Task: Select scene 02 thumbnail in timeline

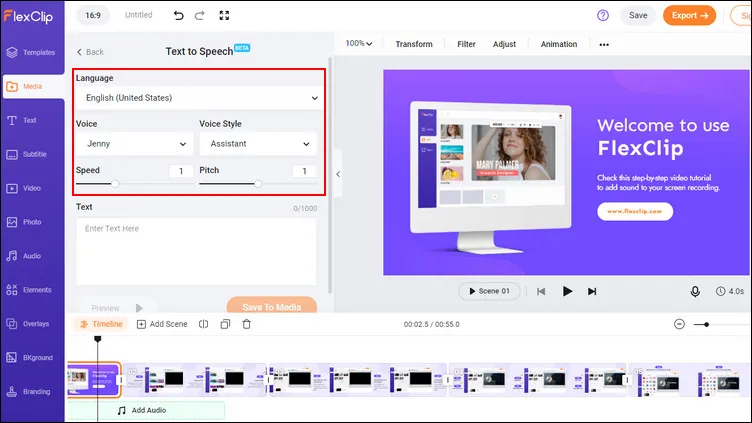Action: [195, 379]
